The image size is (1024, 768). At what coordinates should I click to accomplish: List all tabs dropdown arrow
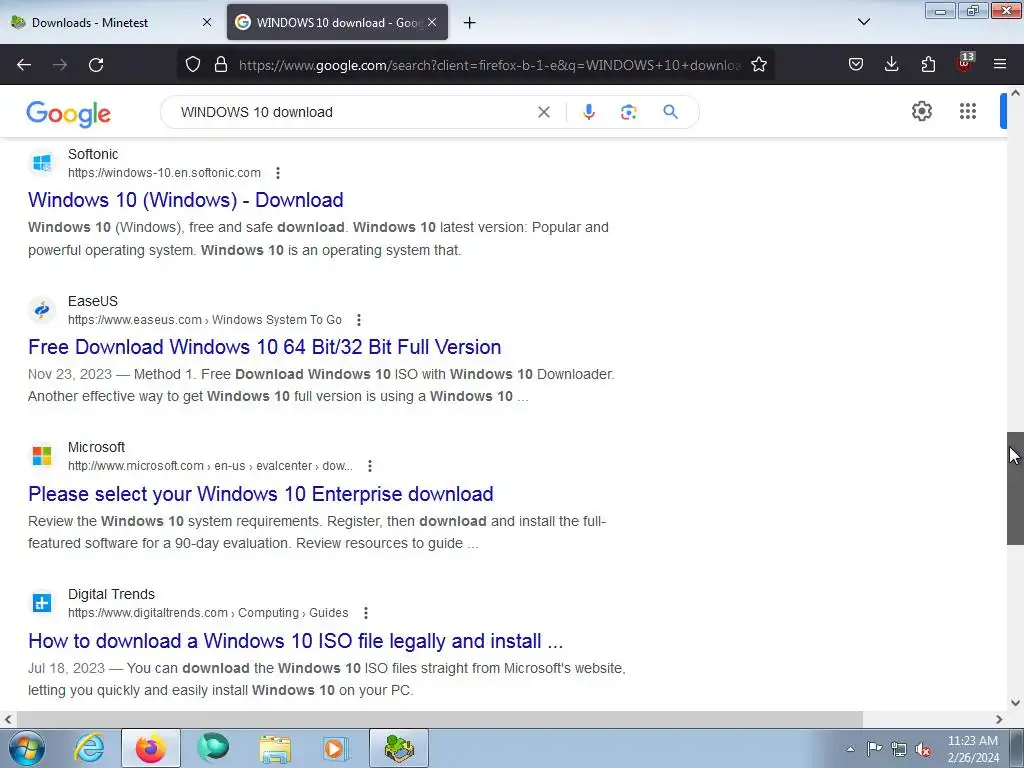pyautogui.click(x=863, y=22)
